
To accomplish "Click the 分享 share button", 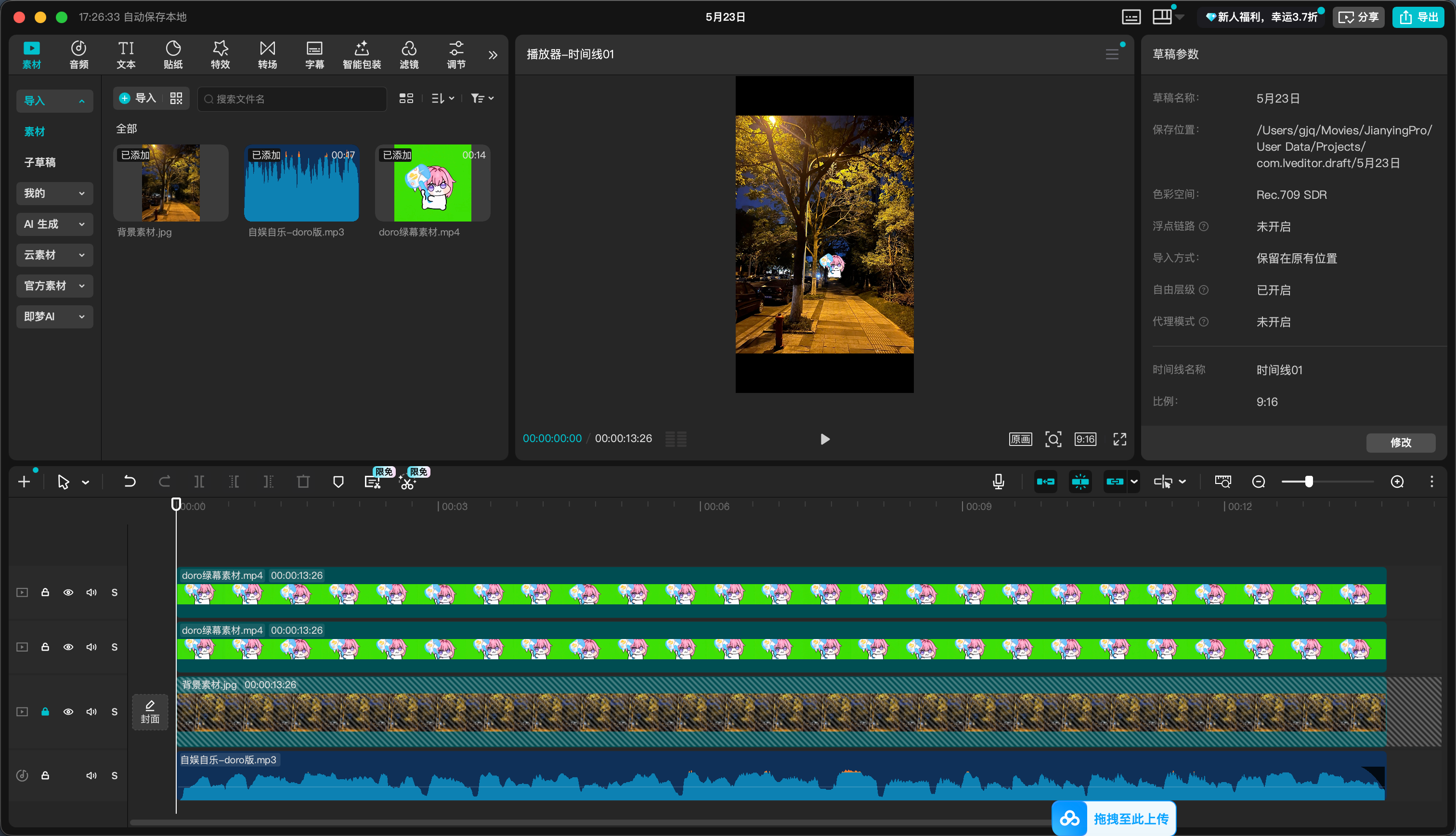I will [1358, 17].
